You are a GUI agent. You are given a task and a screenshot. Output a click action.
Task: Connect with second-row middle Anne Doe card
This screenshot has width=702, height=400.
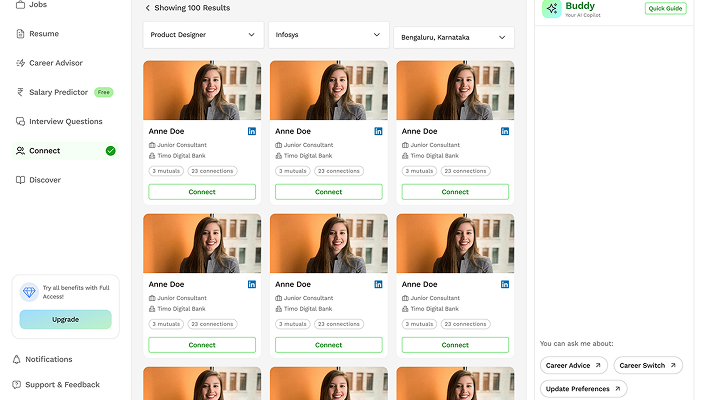click(x=329, y=345)
